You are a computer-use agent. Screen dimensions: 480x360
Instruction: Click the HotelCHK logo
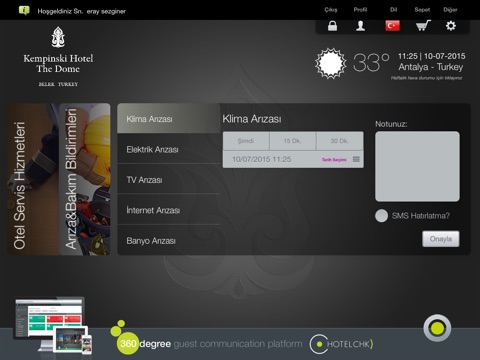(x=341, y=344)
